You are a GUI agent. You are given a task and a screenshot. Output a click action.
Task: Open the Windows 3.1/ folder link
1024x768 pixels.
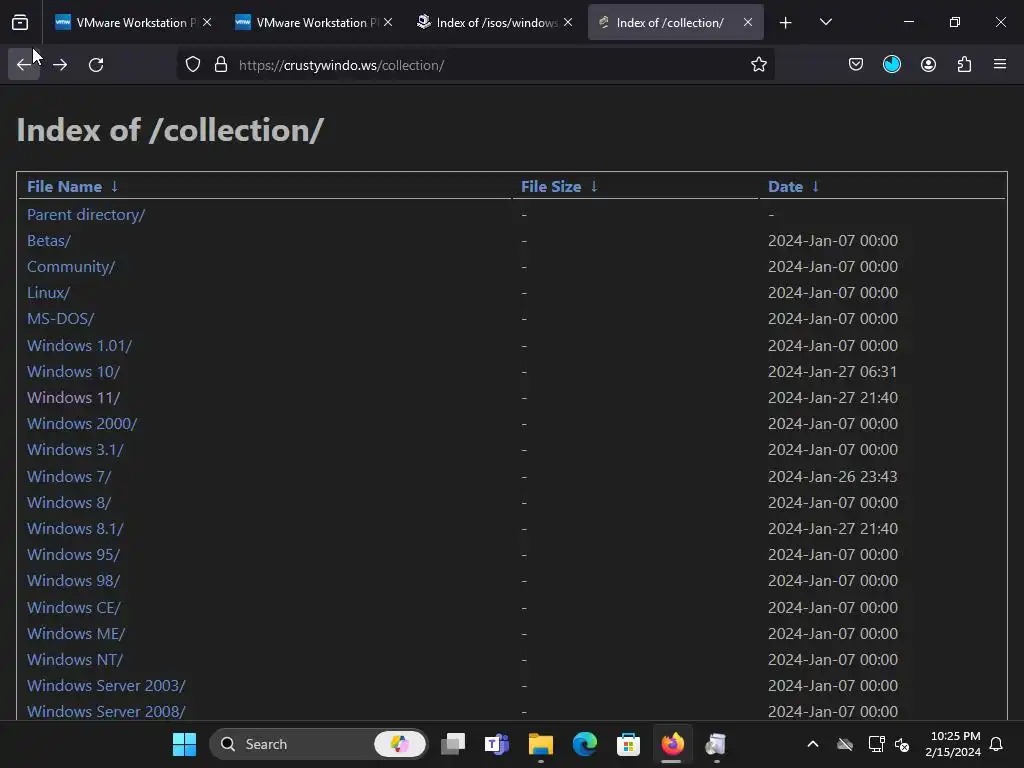(74, 450)
